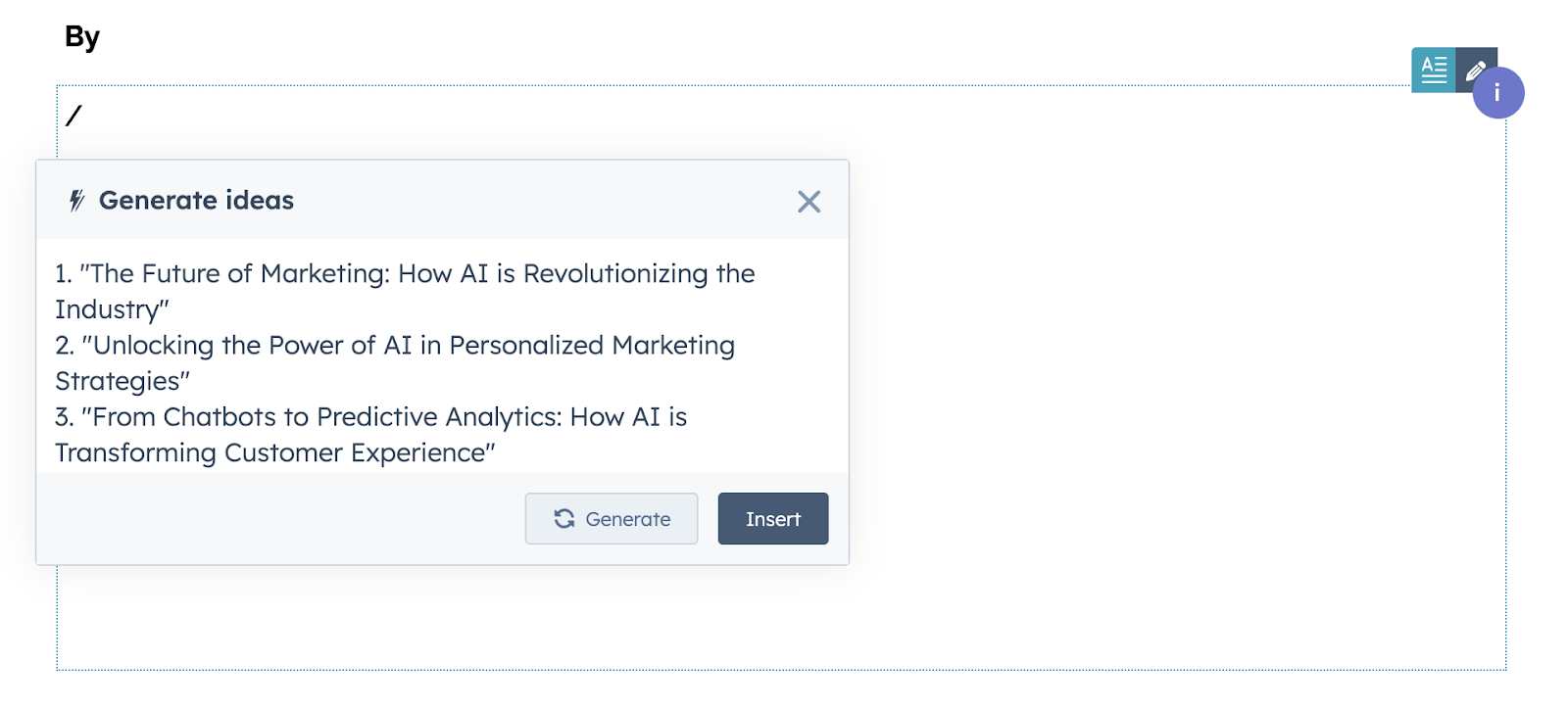Screen dimensions: 1568x710
Task: Click empty editor area right of the popup
Action: coord(1176,372)
